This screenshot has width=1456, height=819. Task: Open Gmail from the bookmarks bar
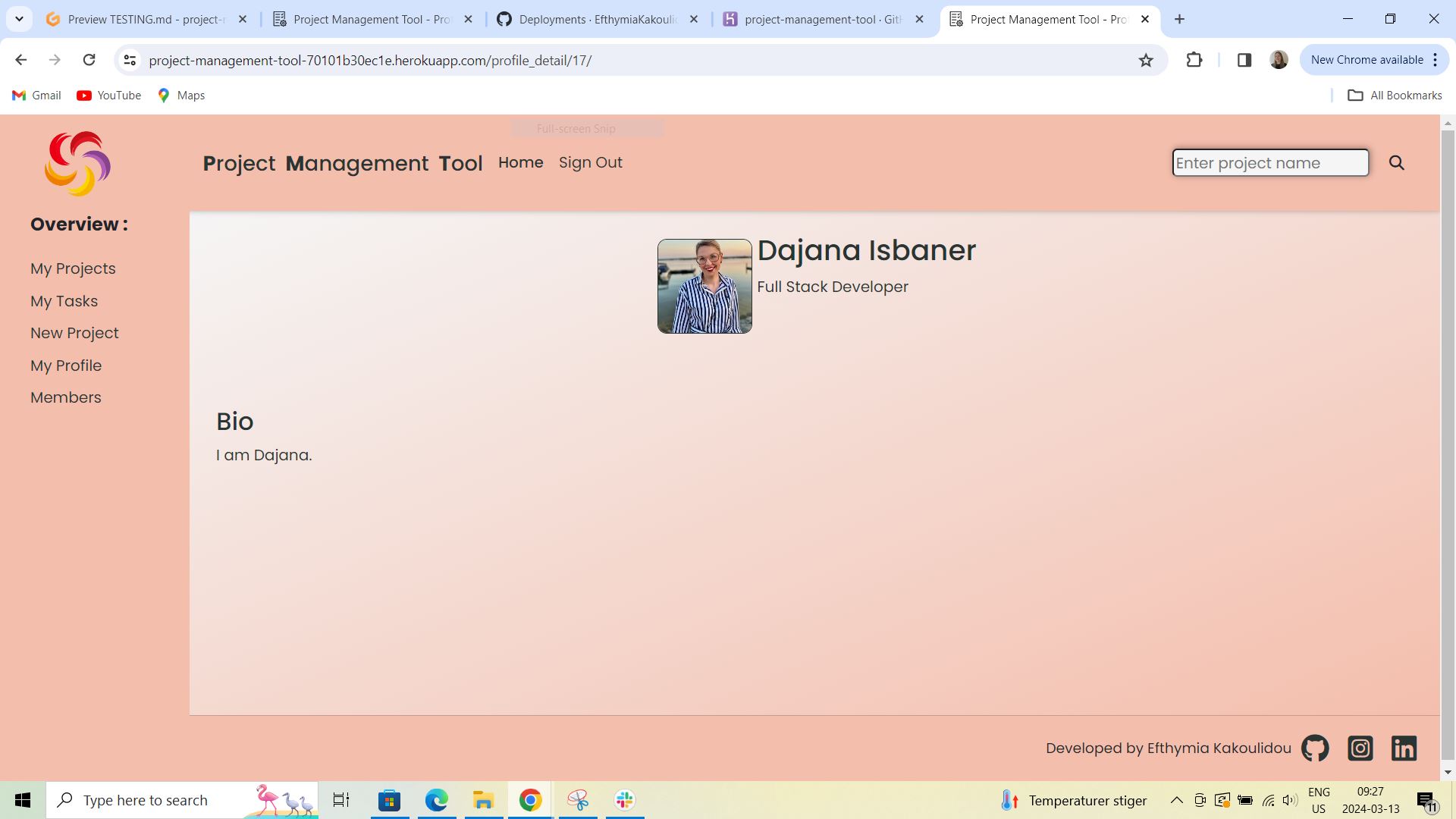pos(36,95)
